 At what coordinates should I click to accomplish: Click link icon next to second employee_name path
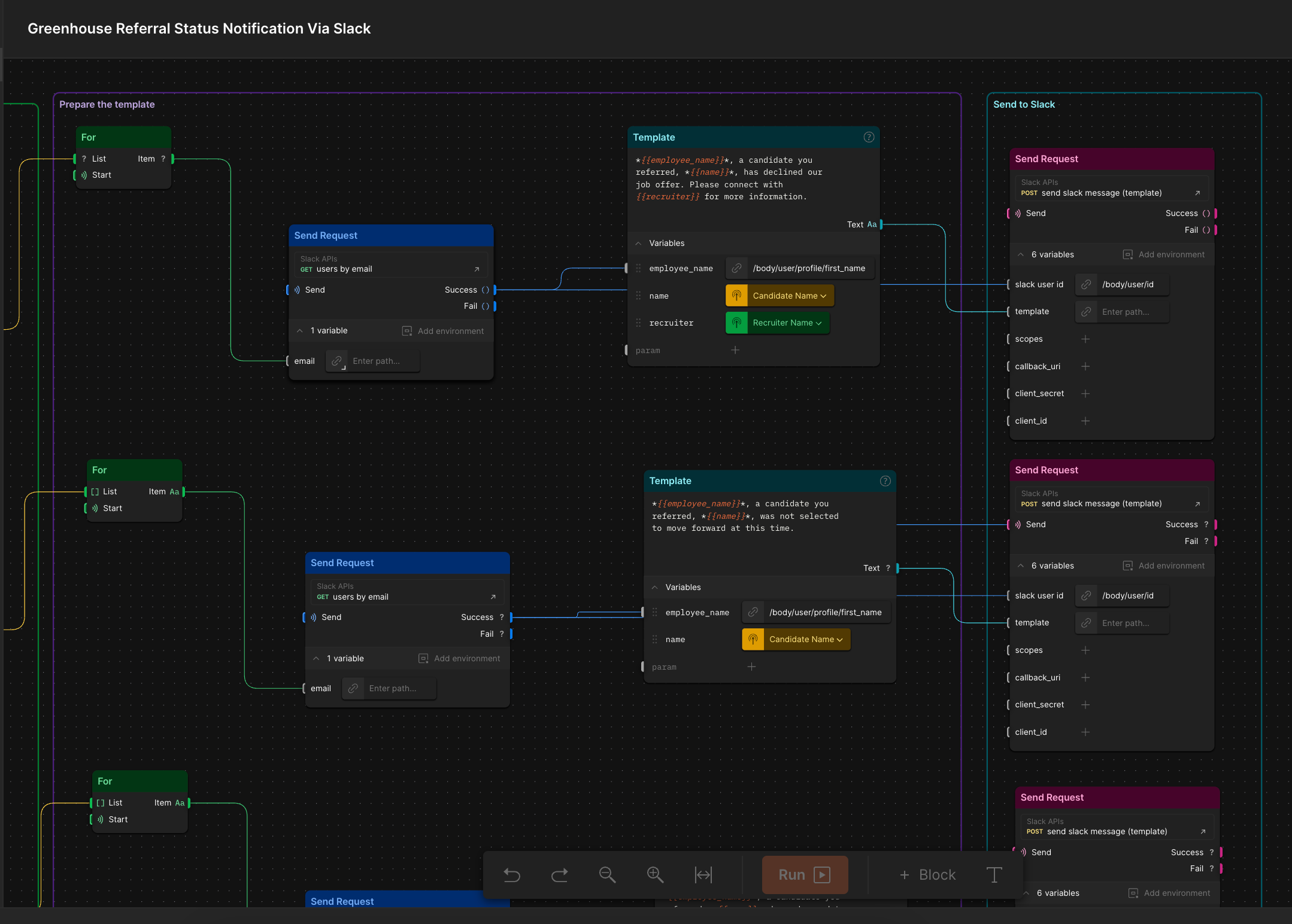coord(753,612)
